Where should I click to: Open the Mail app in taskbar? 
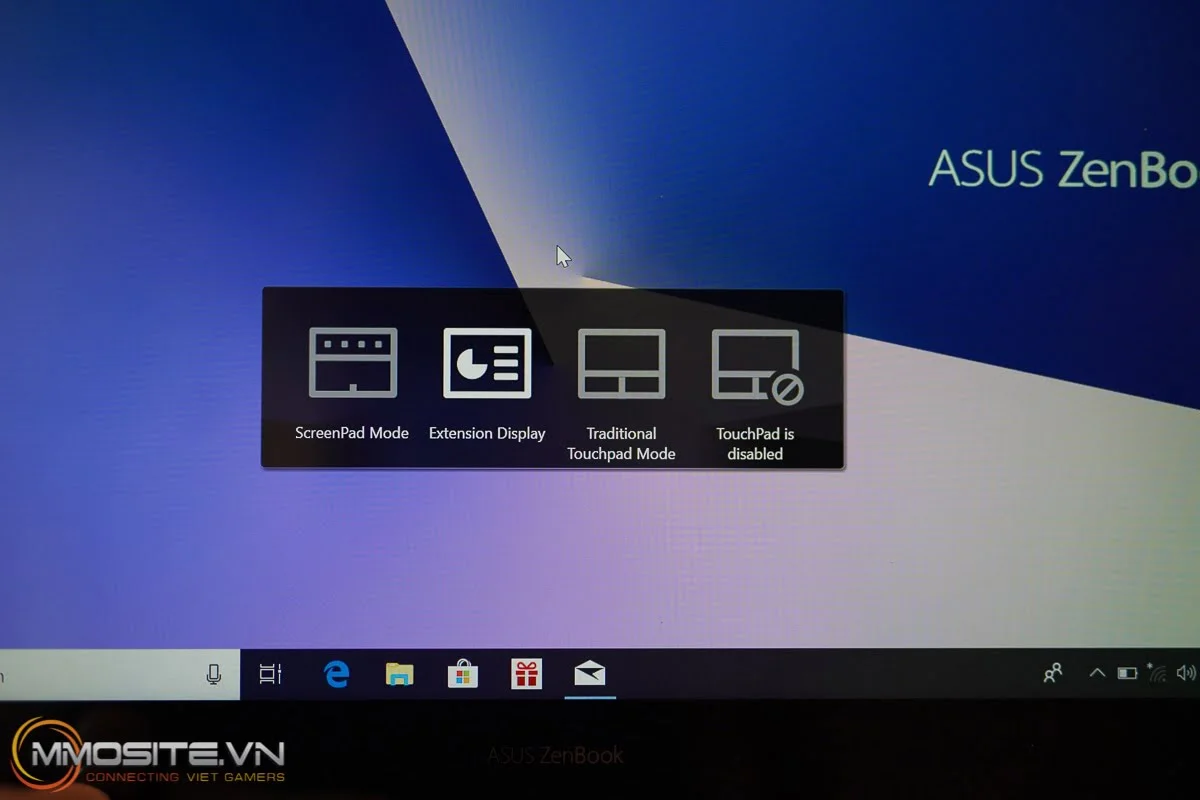[590, 674]
